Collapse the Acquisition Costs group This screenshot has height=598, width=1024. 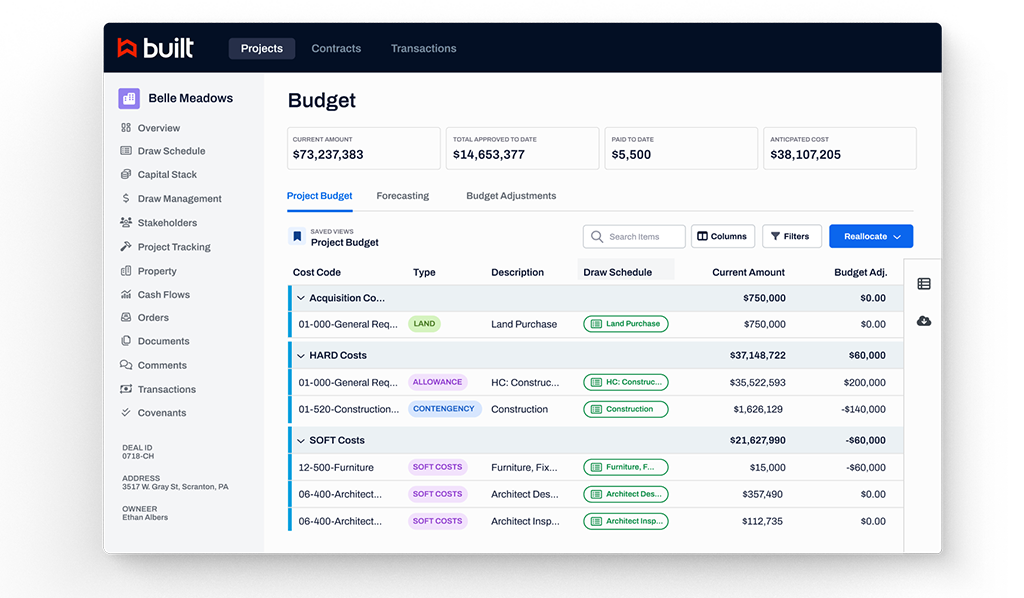301,298
